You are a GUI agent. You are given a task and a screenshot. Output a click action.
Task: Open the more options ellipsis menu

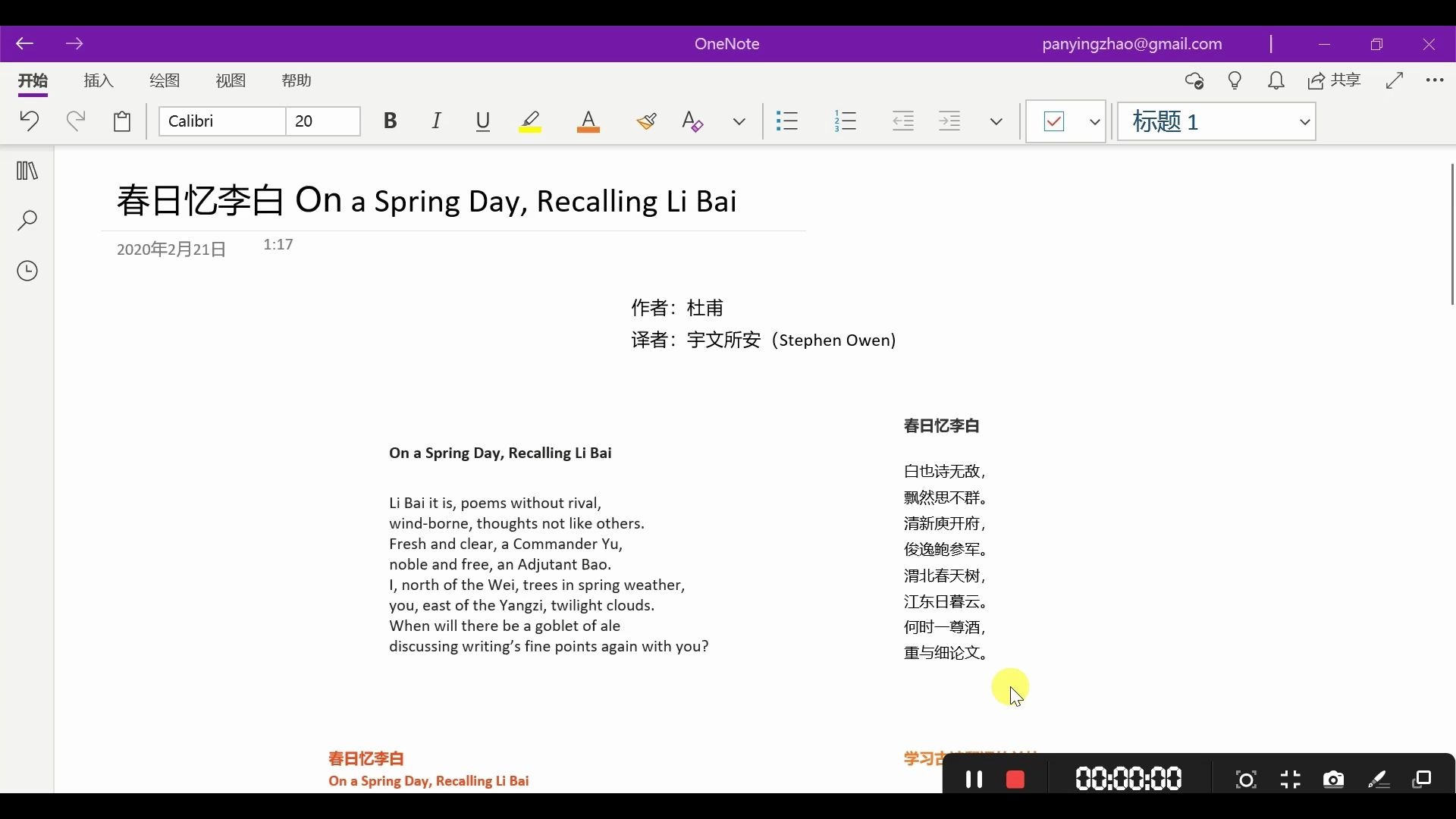pyautogui.click(x=1435, y=80)
